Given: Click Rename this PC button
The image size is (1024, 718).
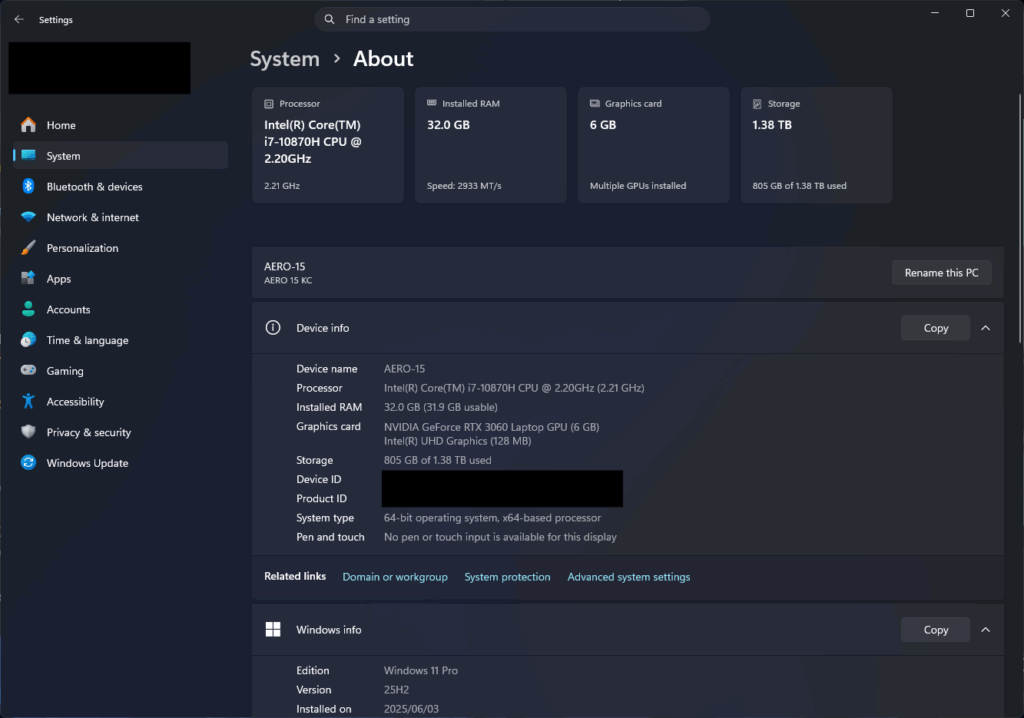Looking at the screenshot, I should 941,272.
